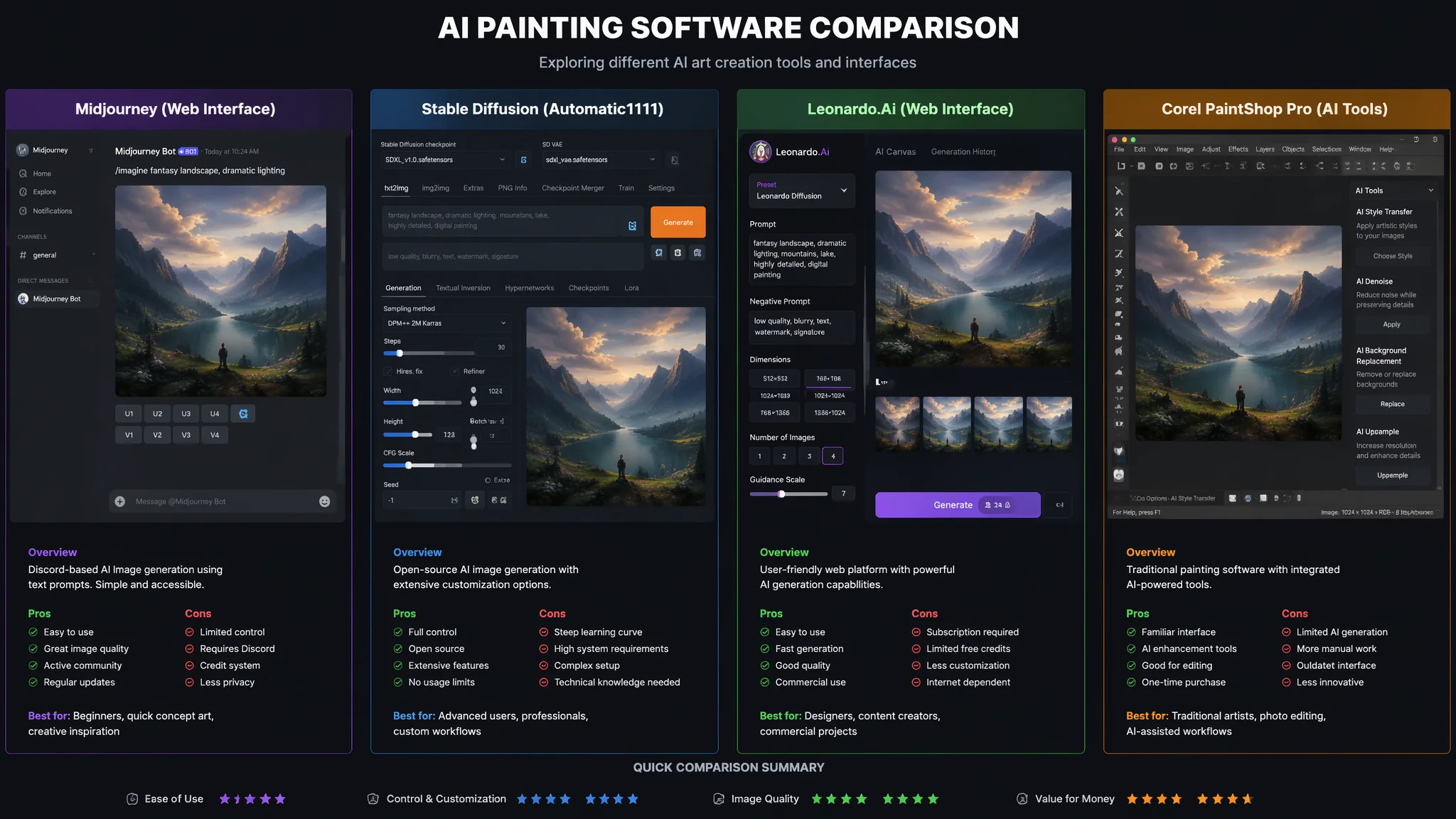Open the AI Canvas tab in Leonardo
Image resolution: width=1456 pixels, height=819 pixels.
tap(895, 151)
